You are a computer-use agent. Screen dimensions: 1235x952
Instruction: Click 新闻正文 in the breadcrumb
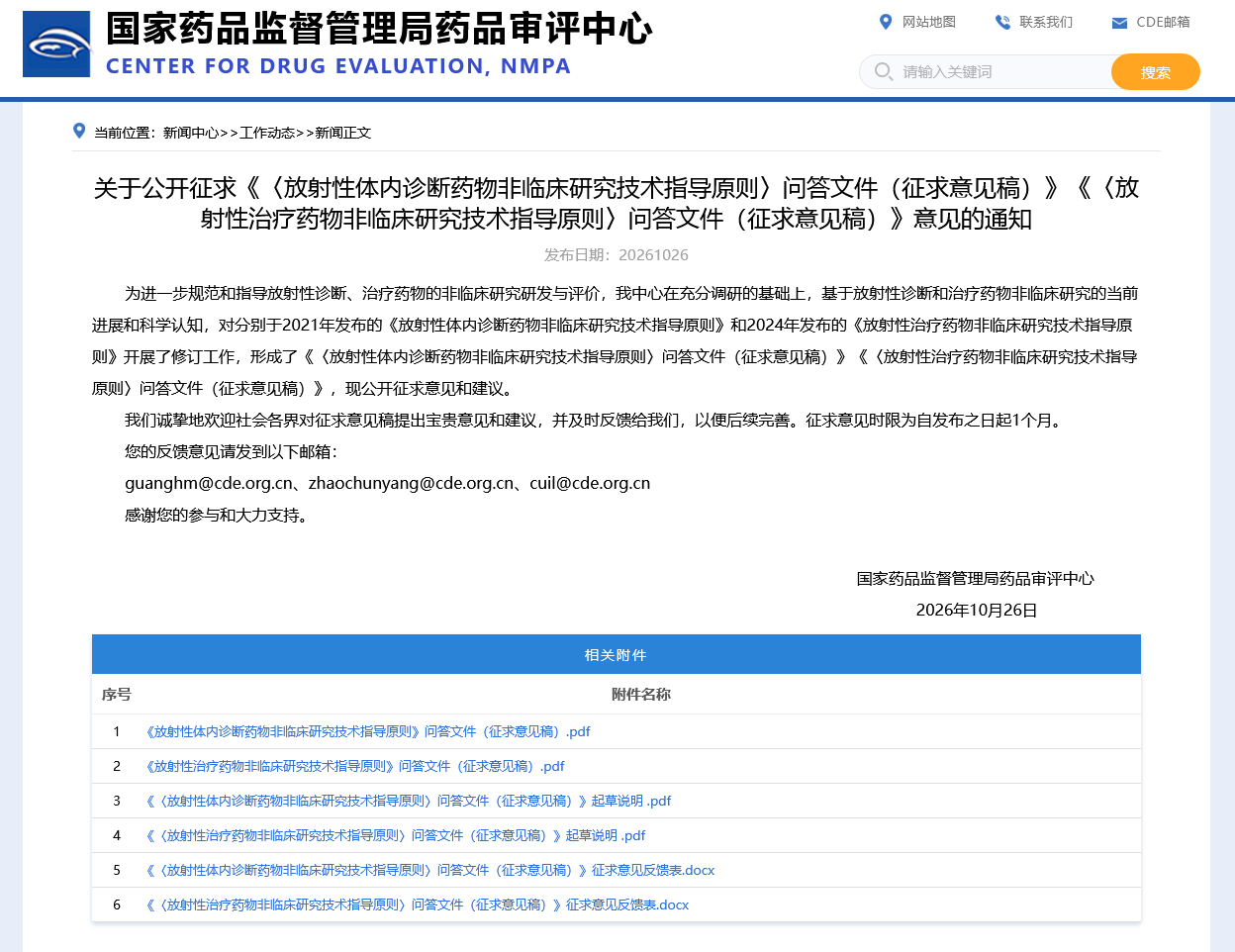343,133
